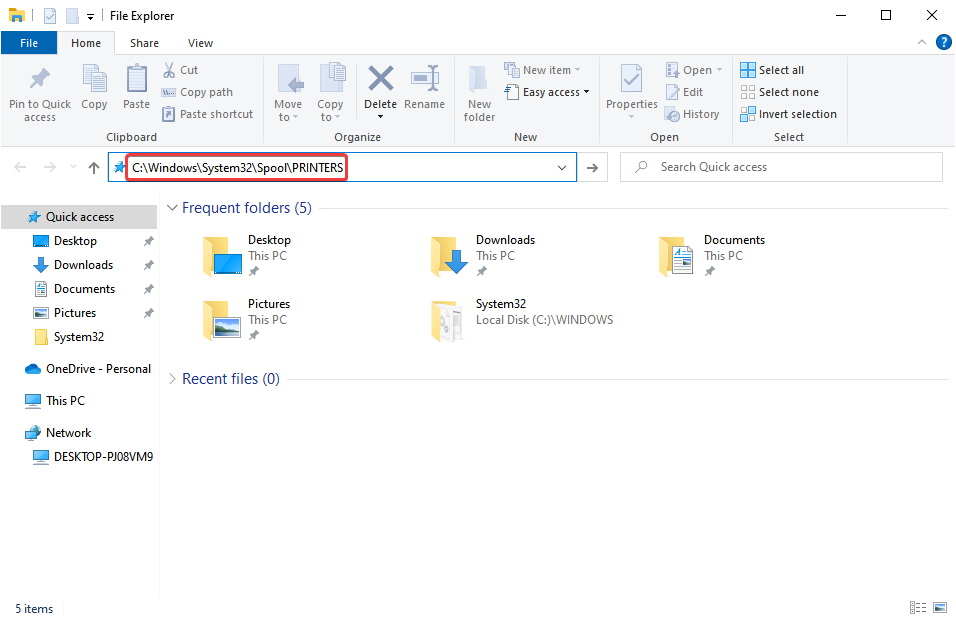Click the Rename icon

coord(425,79)
